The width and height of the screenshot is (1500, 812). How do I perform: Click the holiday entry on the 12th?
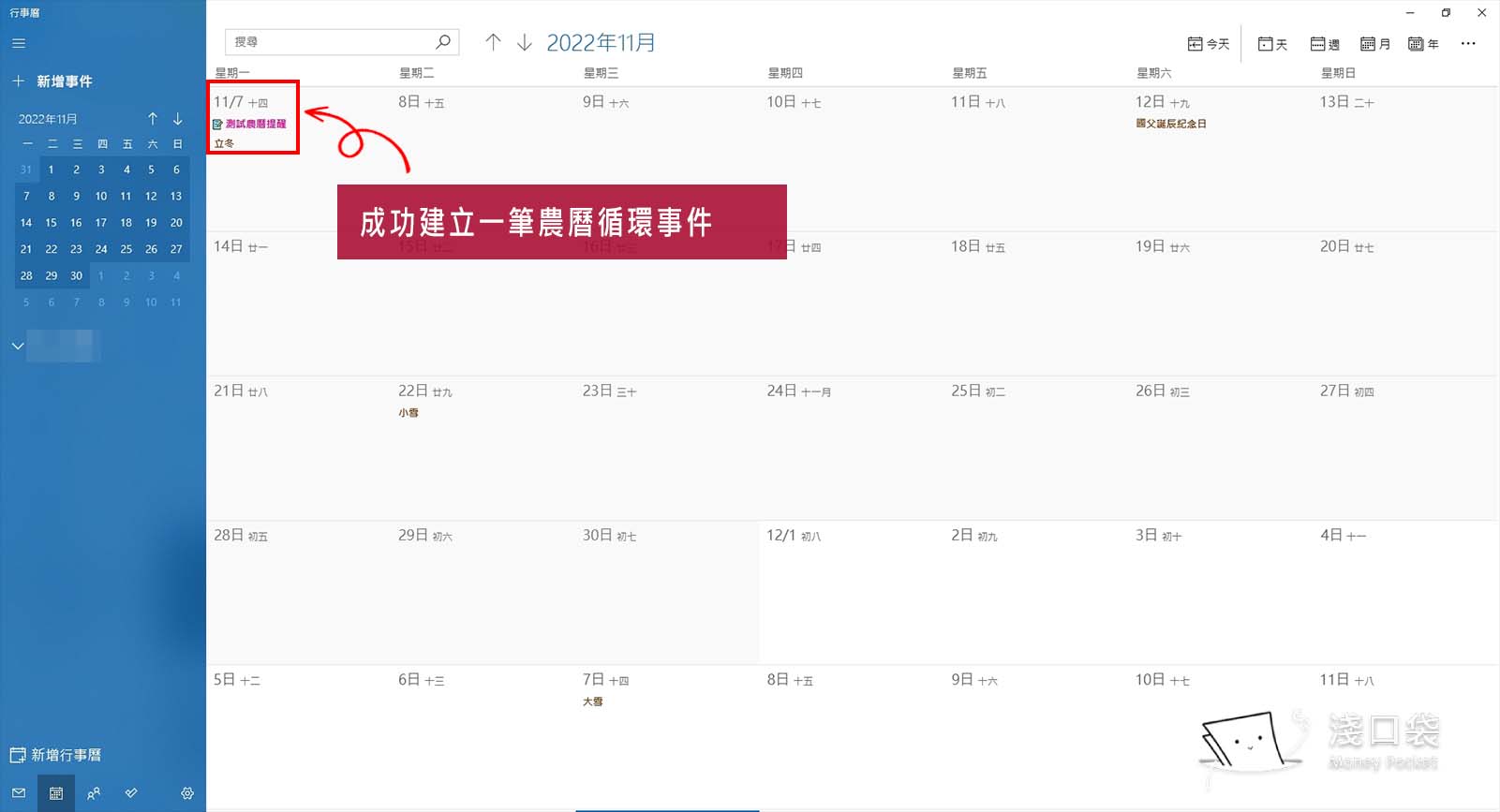pyautogui.click(x=1171, y=124)
